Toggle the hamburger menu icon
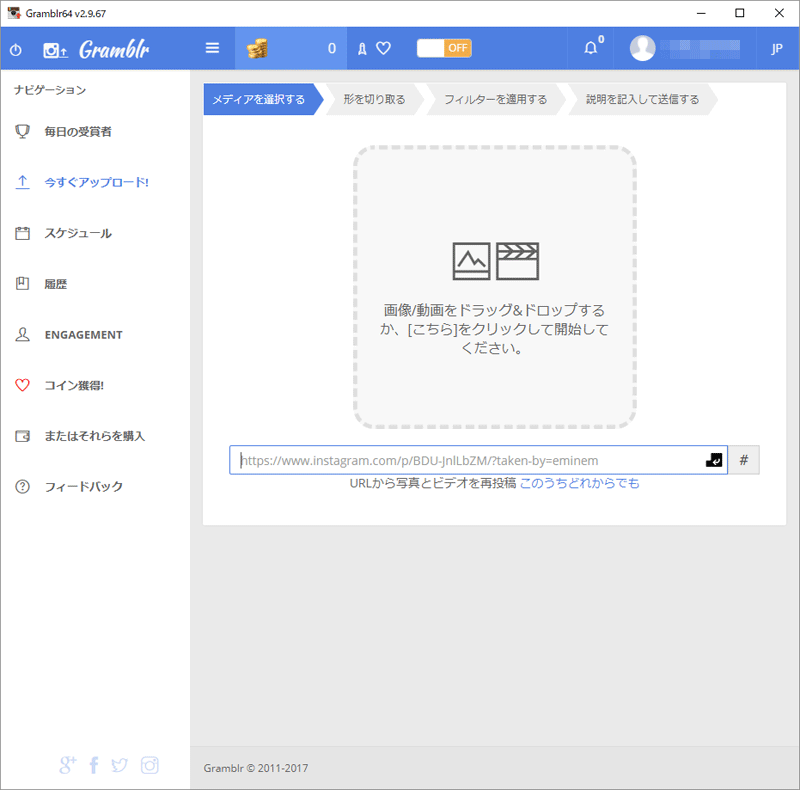 [212, 48]
